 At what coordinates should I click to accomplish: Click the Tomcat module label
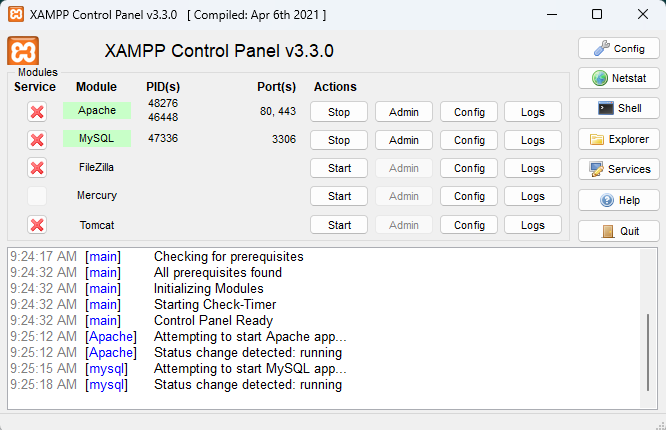97,225
